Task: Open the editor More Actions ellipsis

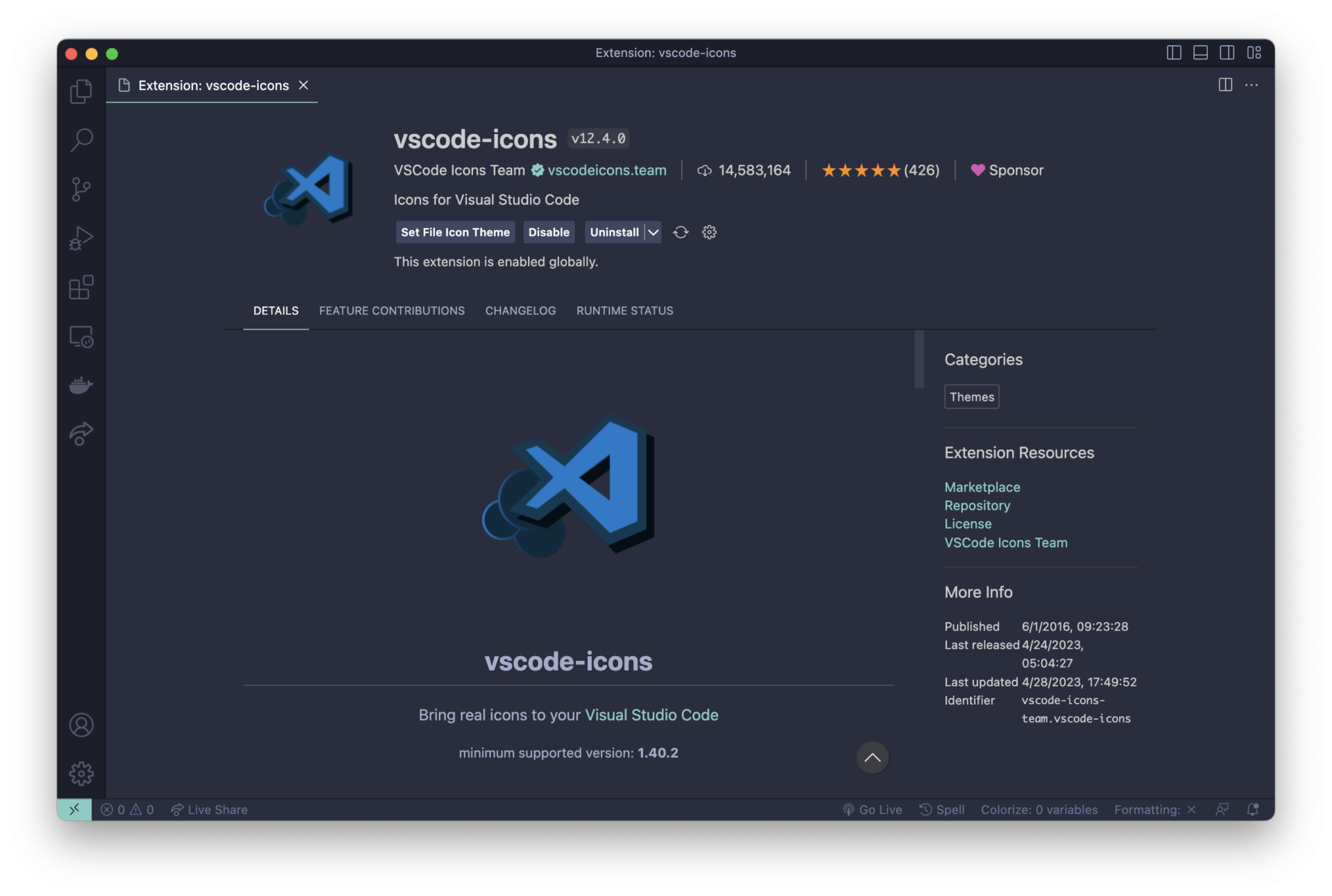Action: click(x=1252, y=85)
